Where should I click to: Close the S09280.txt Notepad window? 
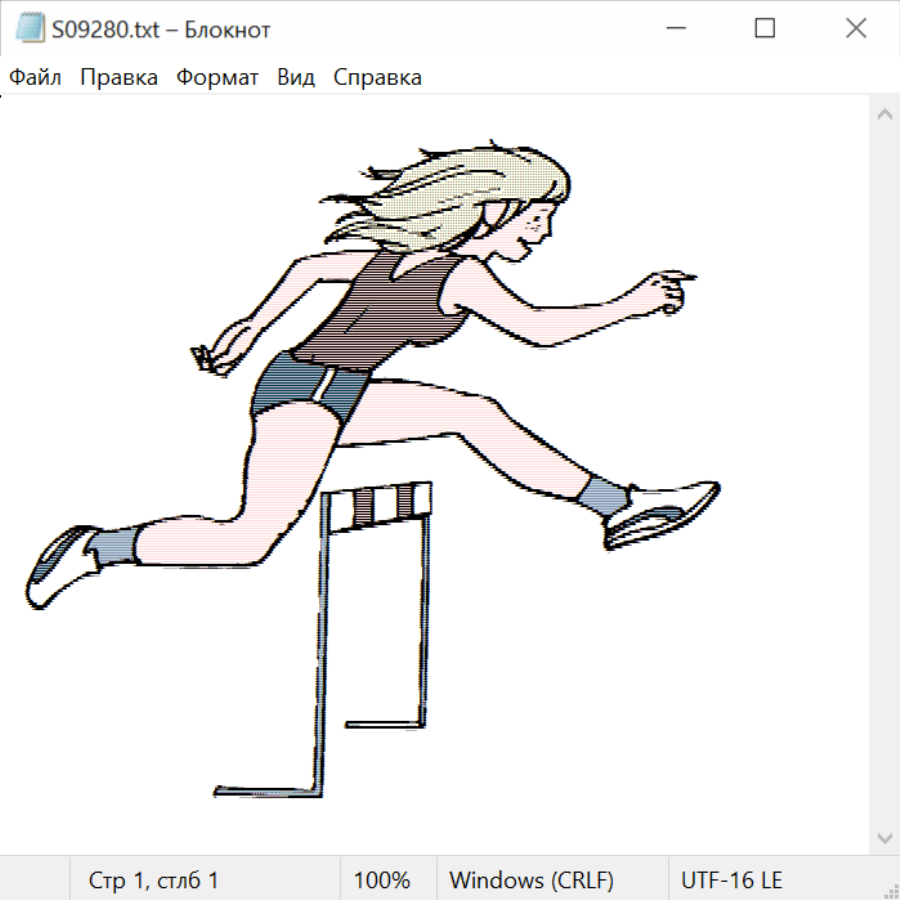click(855, 29)
